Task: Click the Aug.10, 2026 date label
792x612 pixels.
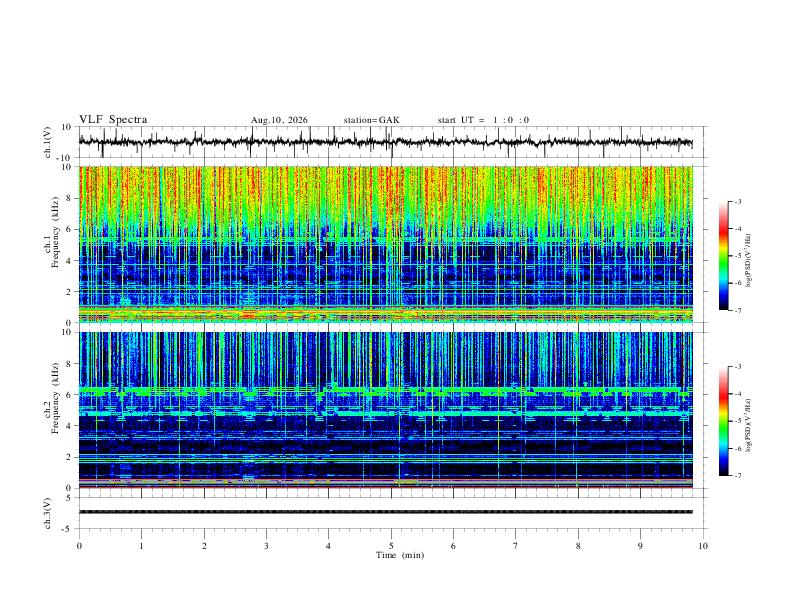Action: [279, 120]
